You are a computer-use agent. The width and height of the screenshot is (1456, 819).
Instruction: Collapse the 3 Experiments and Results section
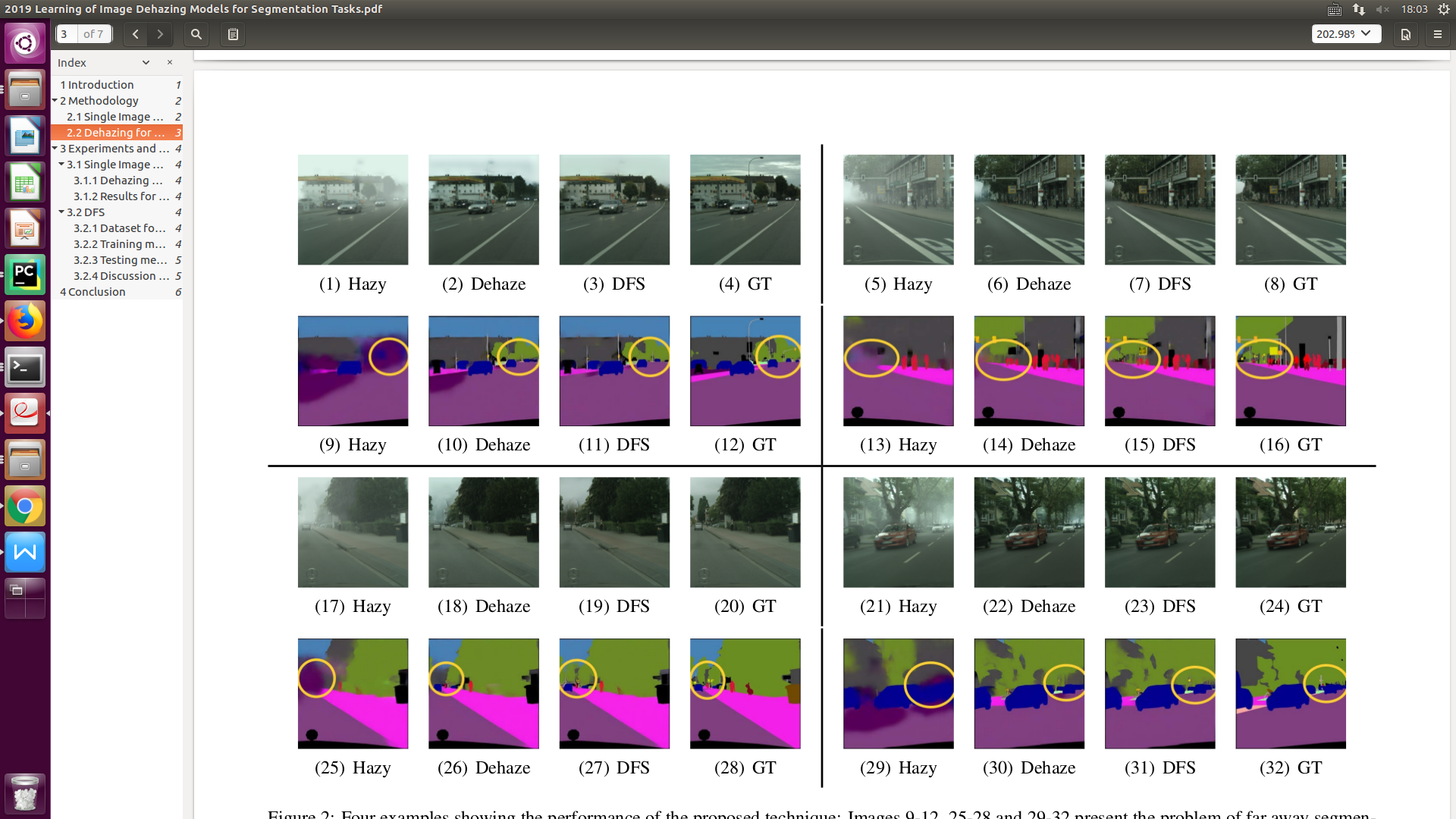pos(55,148)
